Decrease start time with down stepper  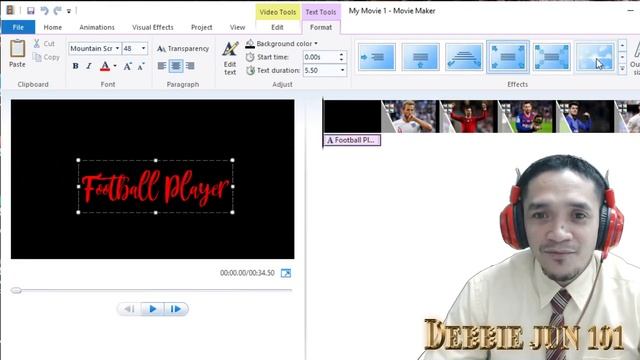tap(342, 60)
